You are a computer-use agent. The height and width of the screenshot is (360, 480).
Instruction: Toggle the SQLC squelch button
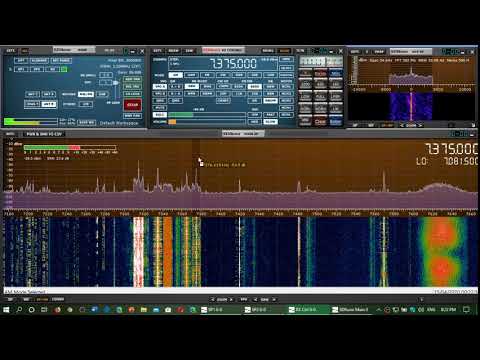coord(160,115)
